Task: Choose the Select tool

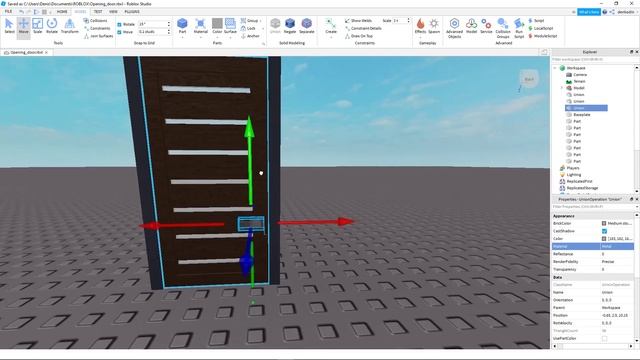Action: point(9,27)
